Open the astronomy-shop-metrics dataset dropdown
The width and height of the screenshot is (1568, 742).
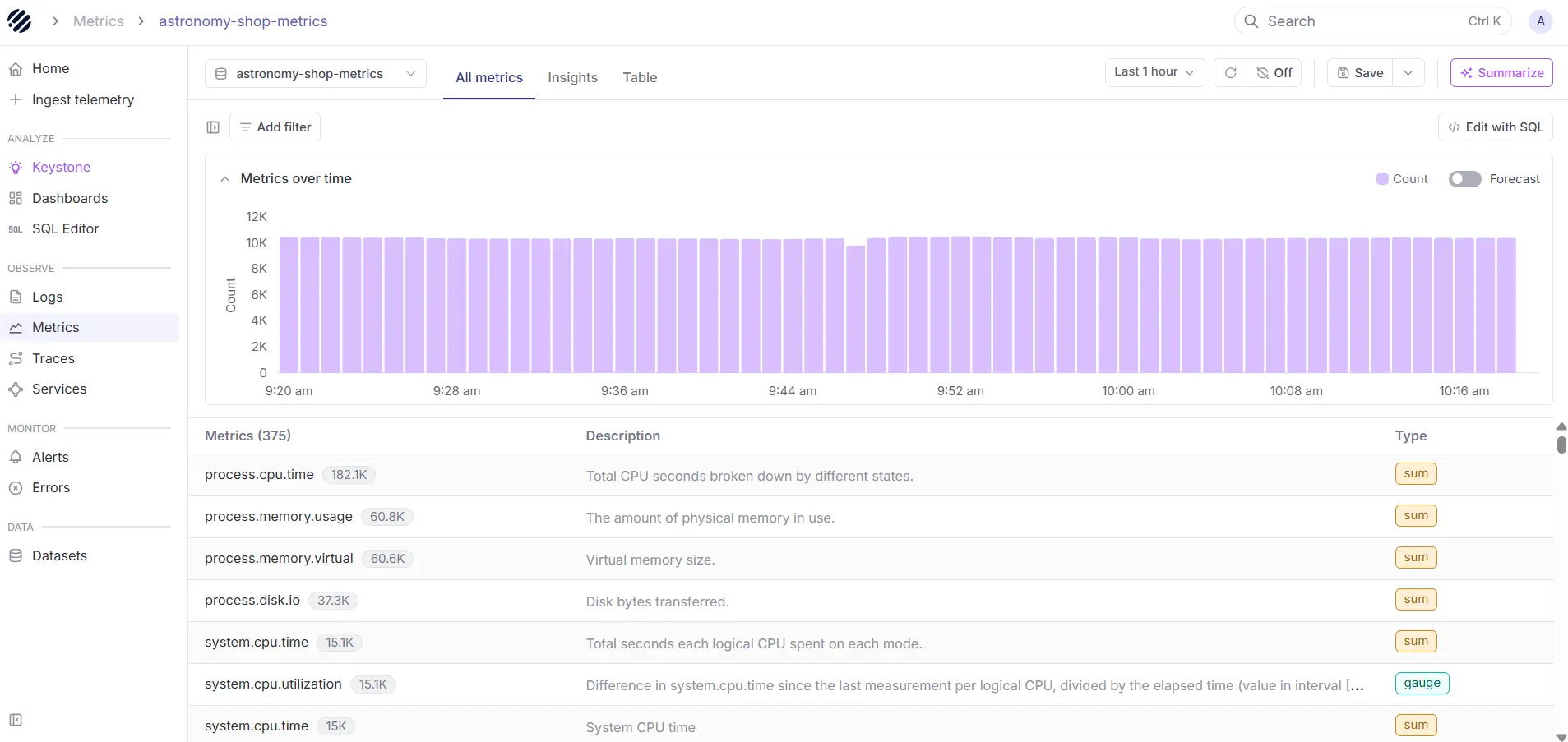[315, 74]
